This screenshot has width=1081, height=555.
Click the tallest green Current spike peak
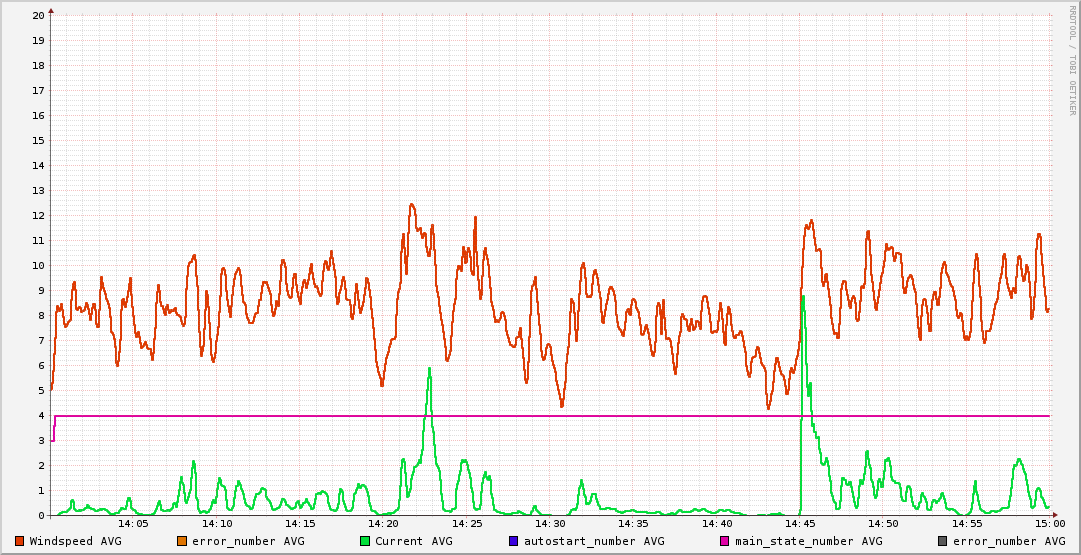point(802,296)
